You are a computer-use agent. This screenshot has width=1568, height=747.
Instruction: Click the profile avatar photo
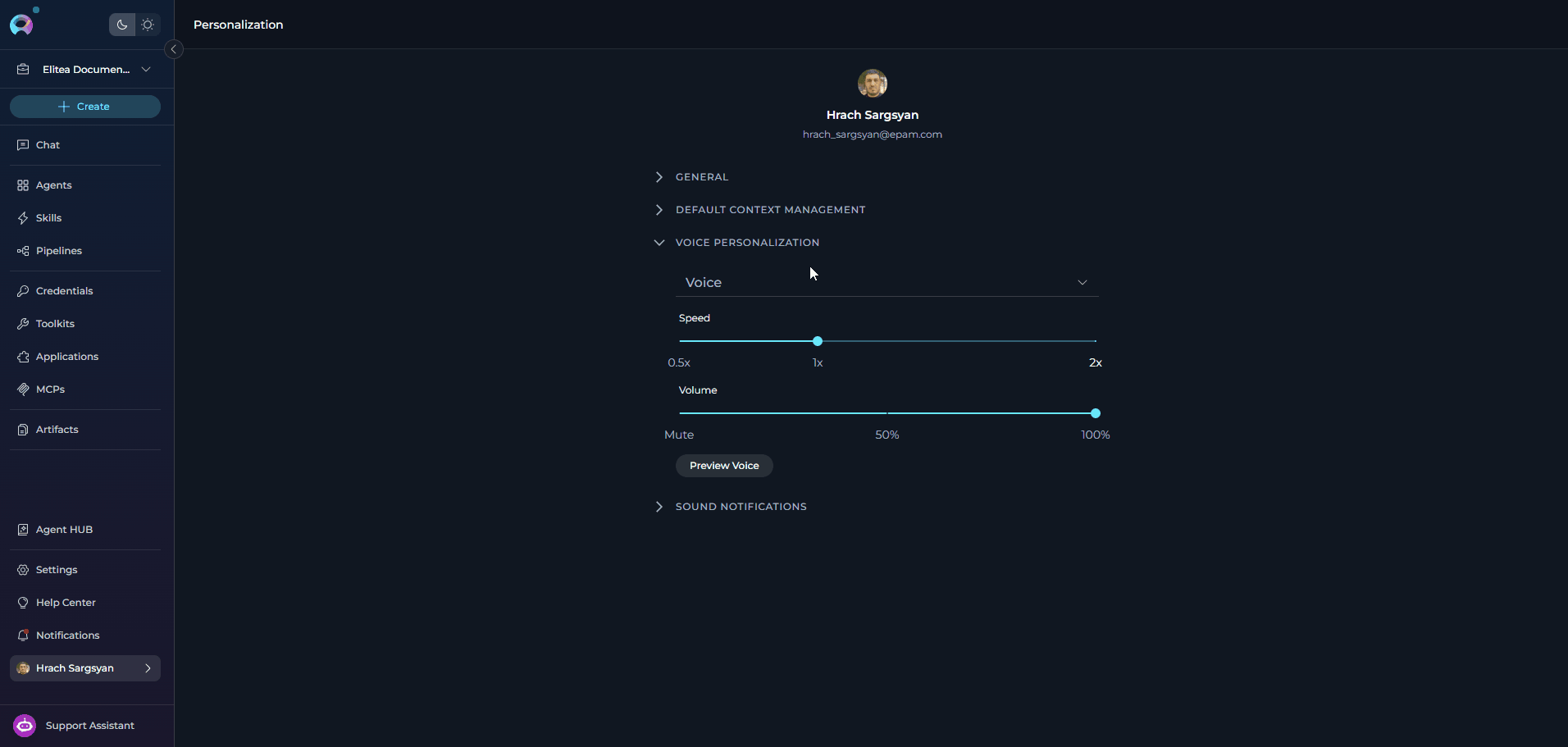click(x=873, y=84)
